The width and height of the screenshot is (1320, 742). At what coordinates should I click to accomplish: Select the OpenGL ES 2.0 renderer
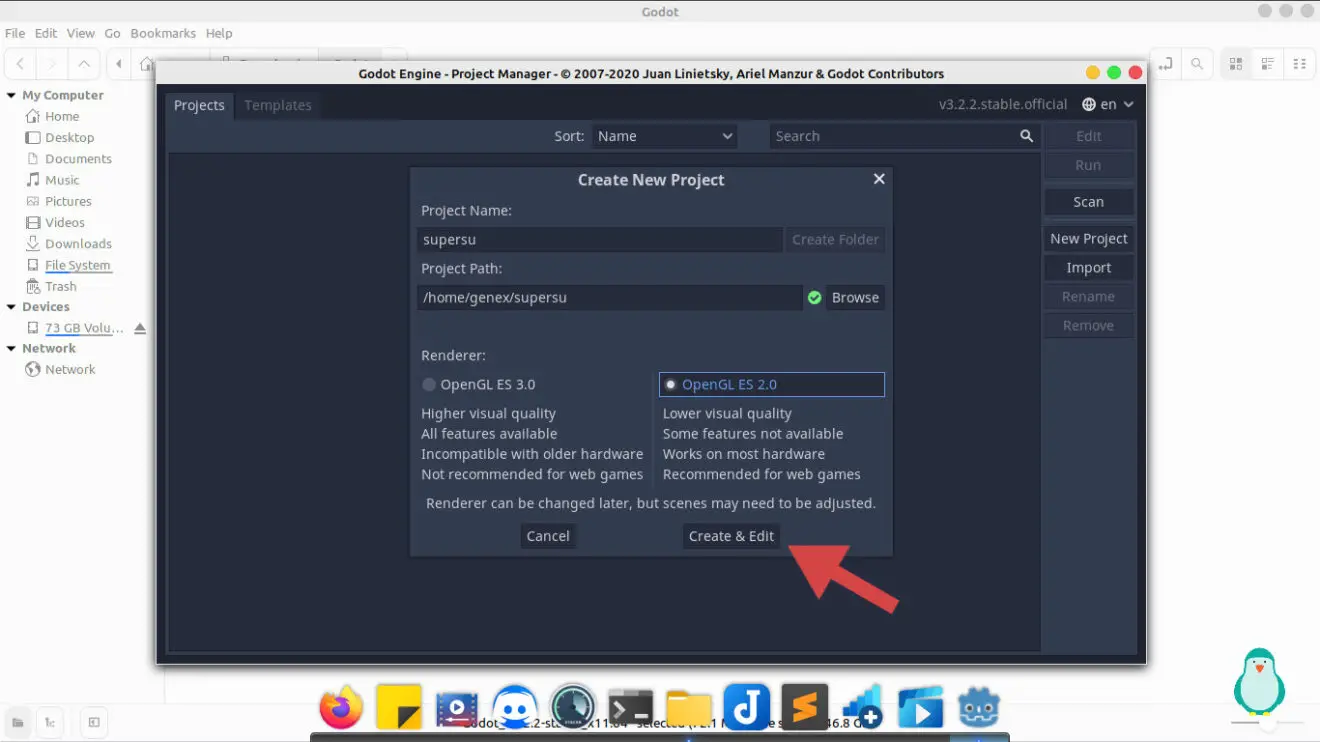click(x=772, y=384)
